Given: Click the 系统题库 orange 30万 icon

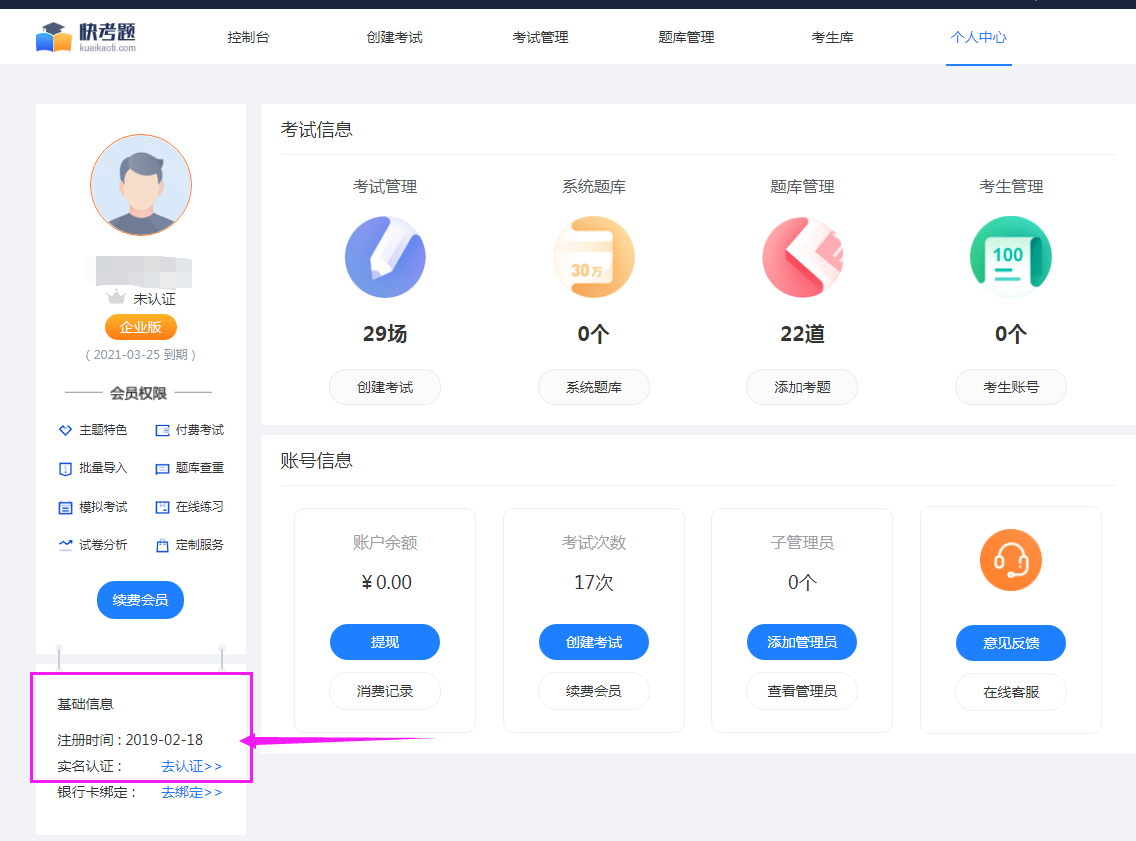Looking at the screenshot, I should [593, 257].
